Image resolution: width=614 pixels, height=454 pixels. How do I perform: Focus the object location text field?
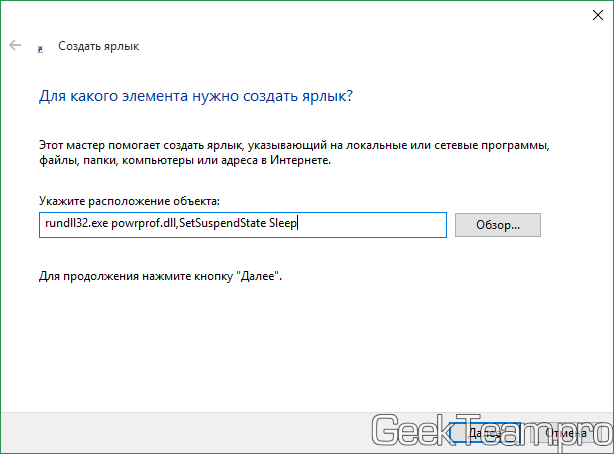pyautogui.click(x=370, y=224)
